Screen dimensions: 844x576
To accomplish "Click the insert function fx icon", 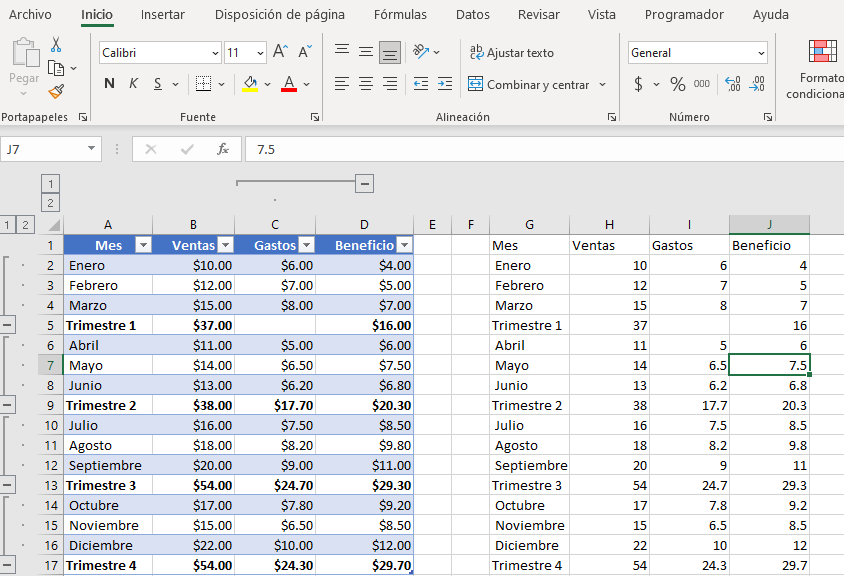I will pos(223,149).
